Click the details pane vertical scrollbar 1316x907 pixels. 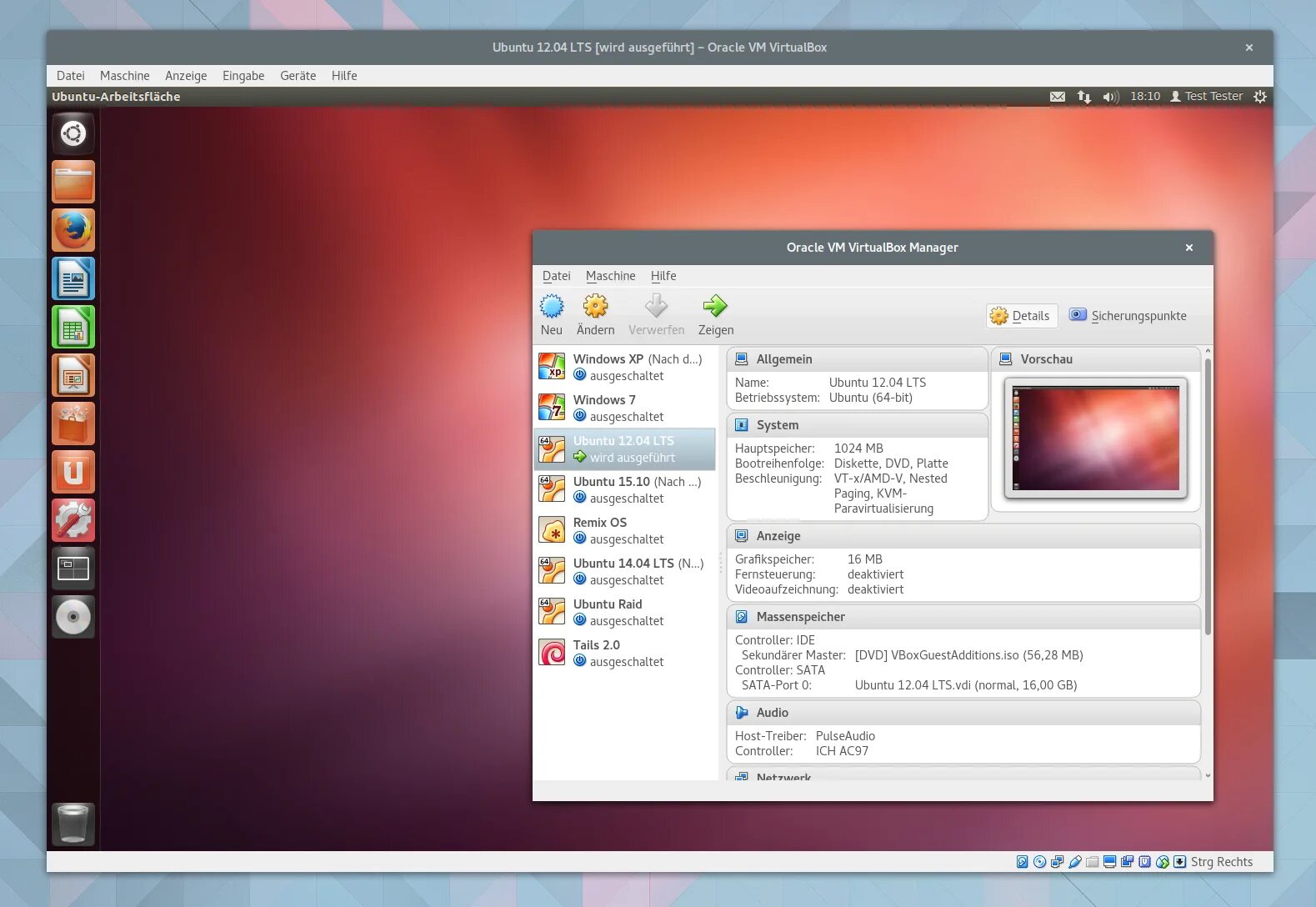click(x=1208, y=498)
